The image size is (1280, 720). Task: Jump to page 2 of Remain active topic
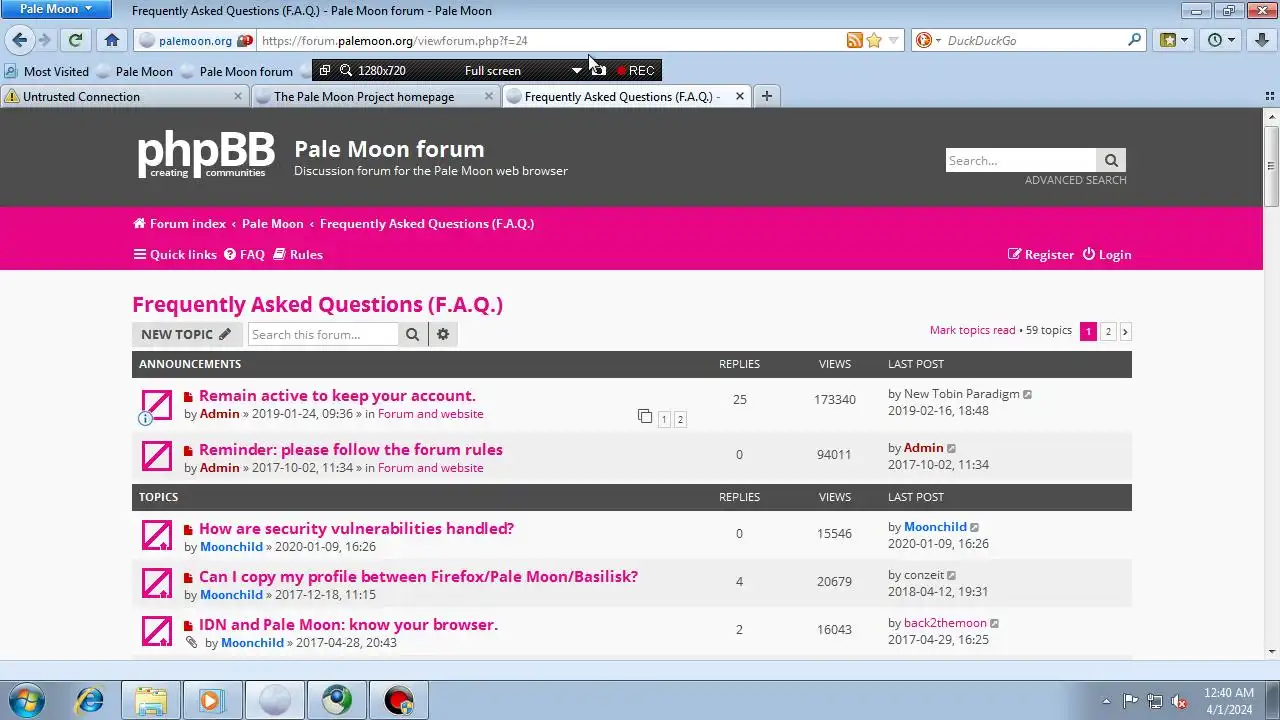tap(680, 419)
